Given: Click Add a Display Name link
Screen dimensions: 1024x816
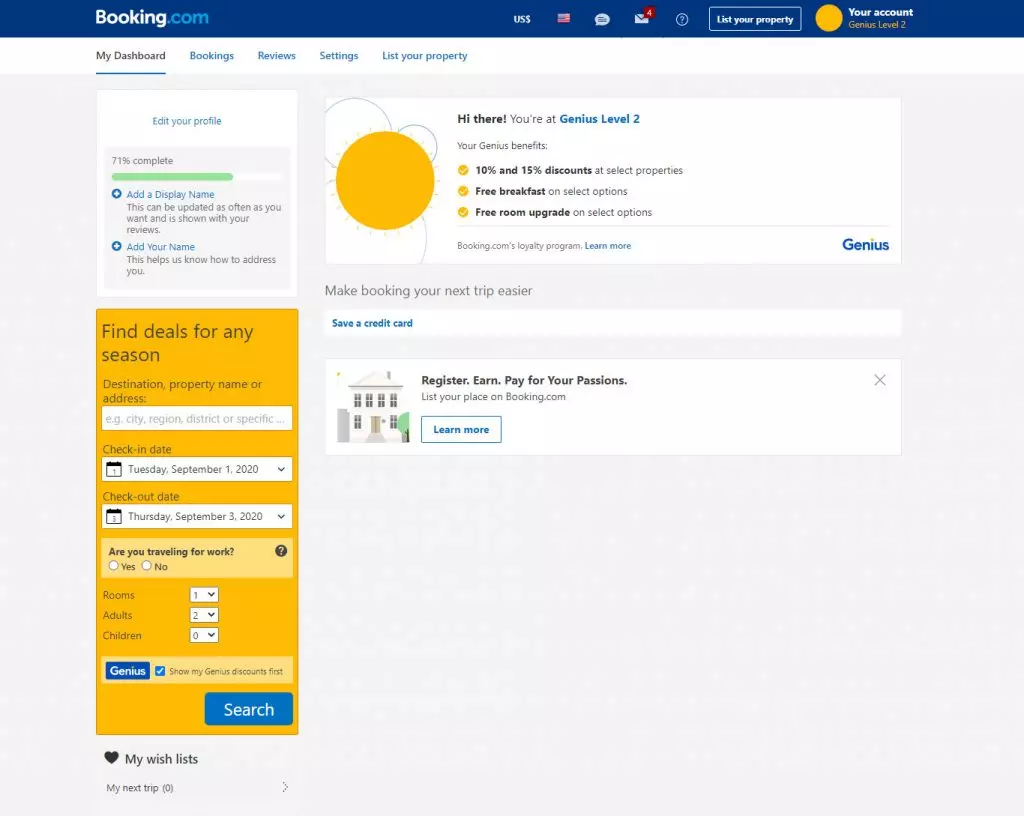Looking at the screenshot, I should point(170,194).
